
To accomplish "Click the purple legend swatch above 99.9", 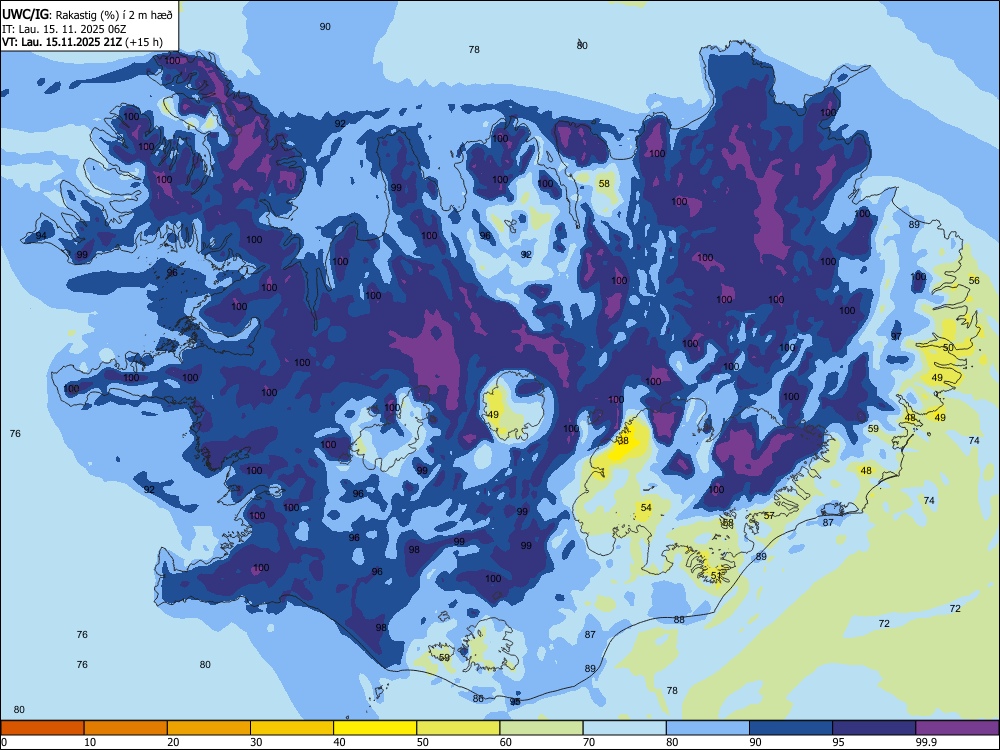I will [x=957, y=728].
